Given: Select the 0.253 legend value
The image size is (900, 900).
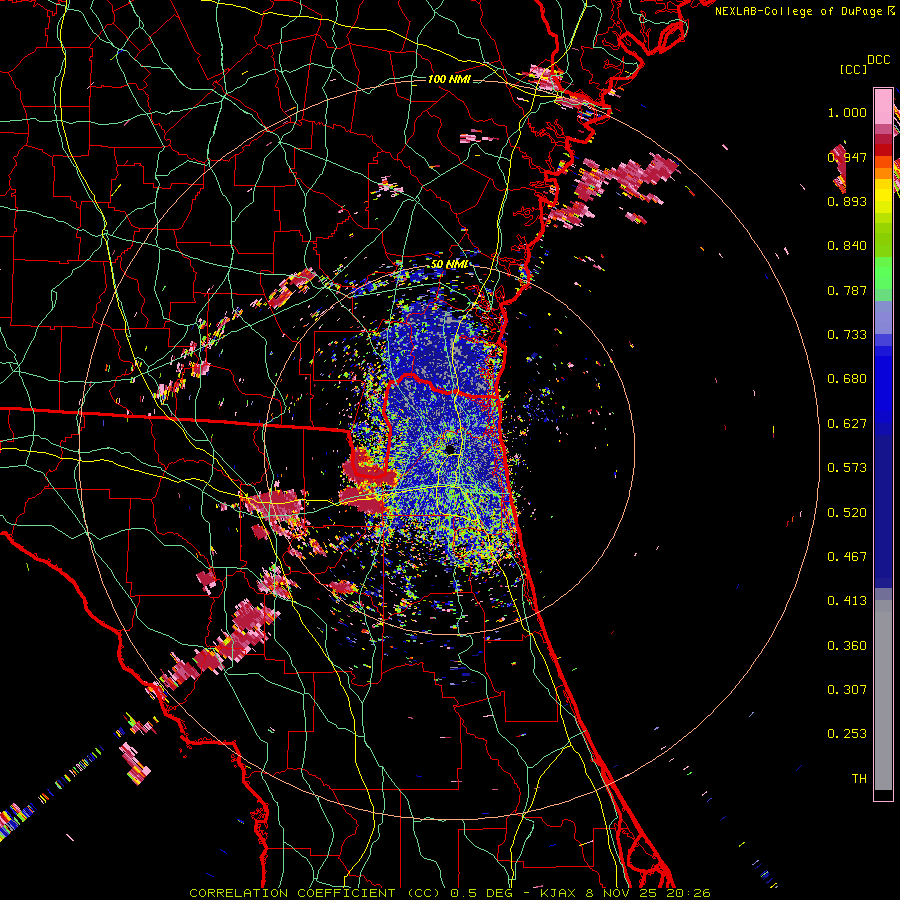Looking at the screenshot, I should click(847, 734).
